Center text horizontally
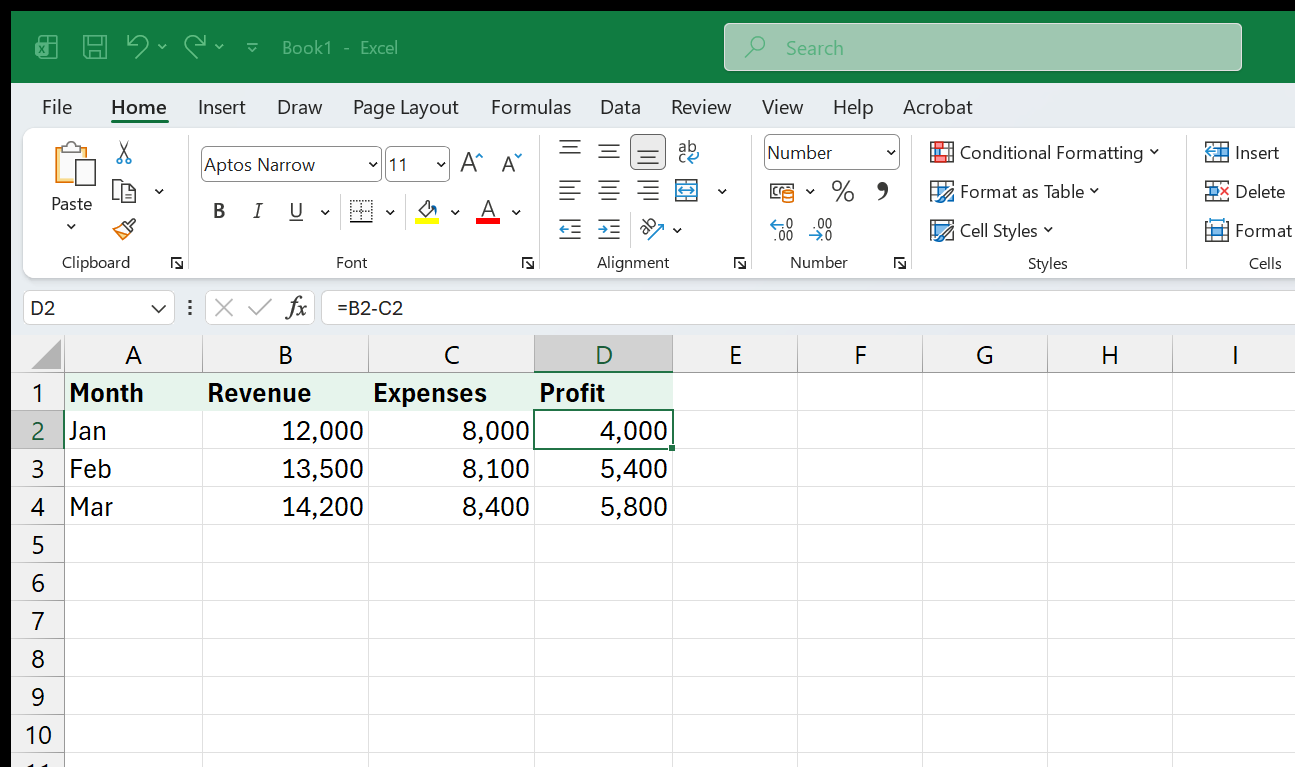The height and width of the screenshot is (767, 1295). click(x=609, y=191)
